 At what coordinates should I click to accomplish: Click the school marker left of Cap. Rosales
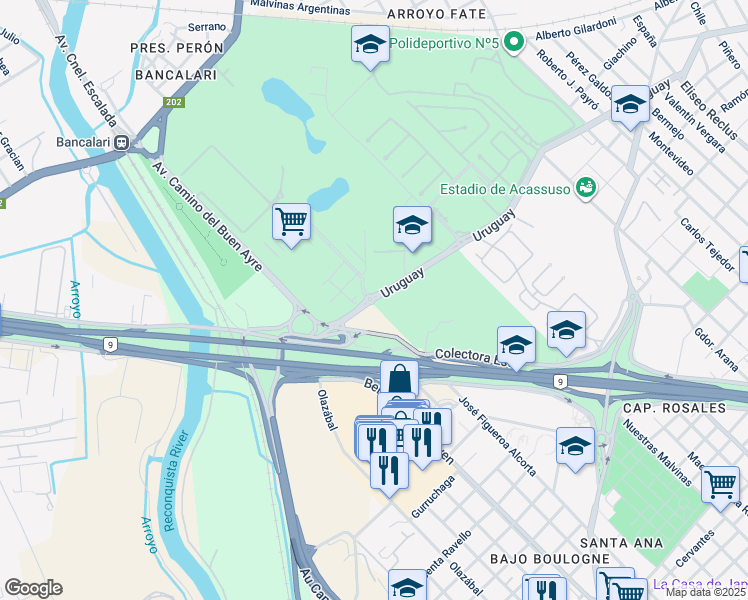pyautogui.click(x=575, y=447)
